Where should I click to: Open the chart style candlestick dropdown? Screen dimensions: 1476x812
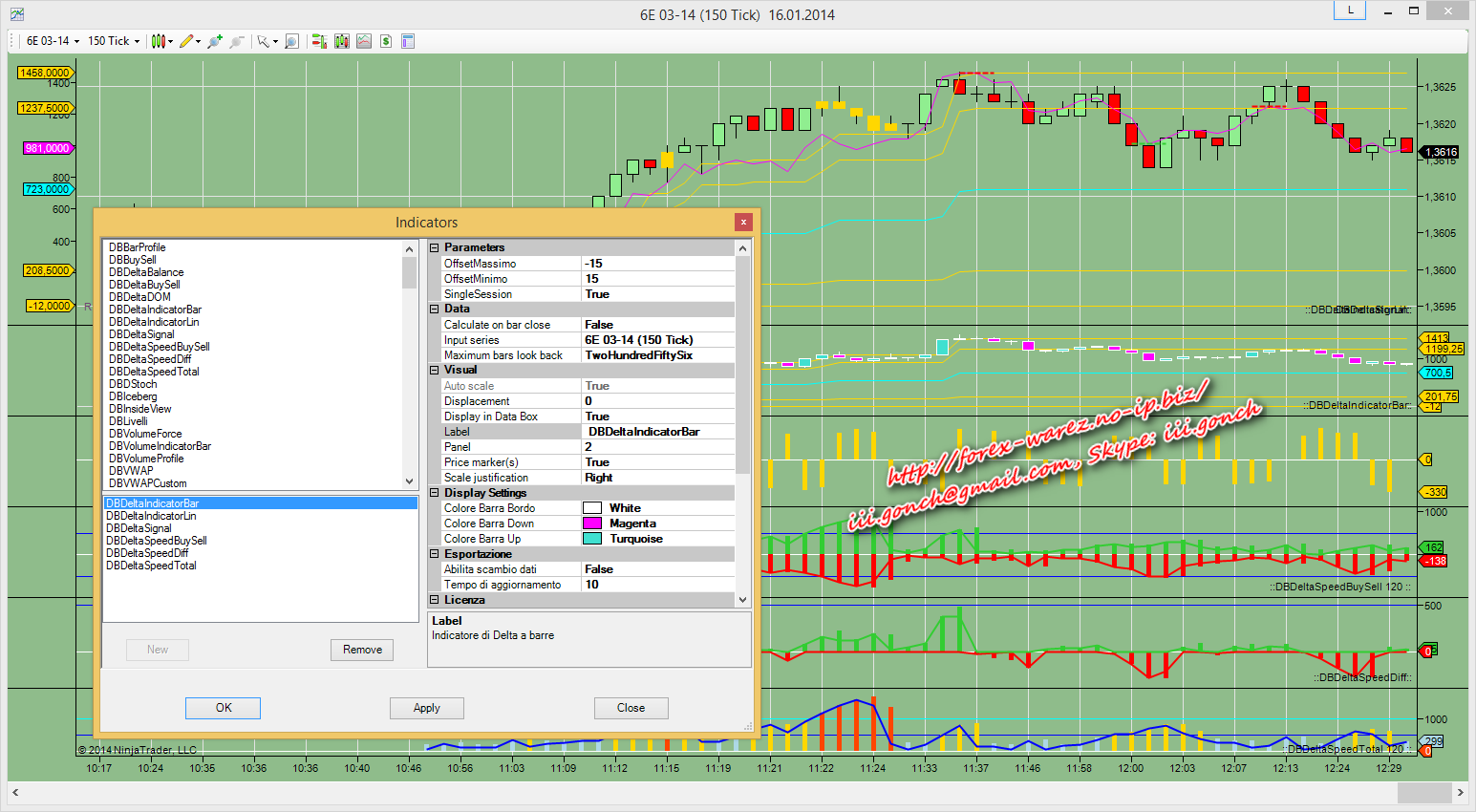coord(160,41)
